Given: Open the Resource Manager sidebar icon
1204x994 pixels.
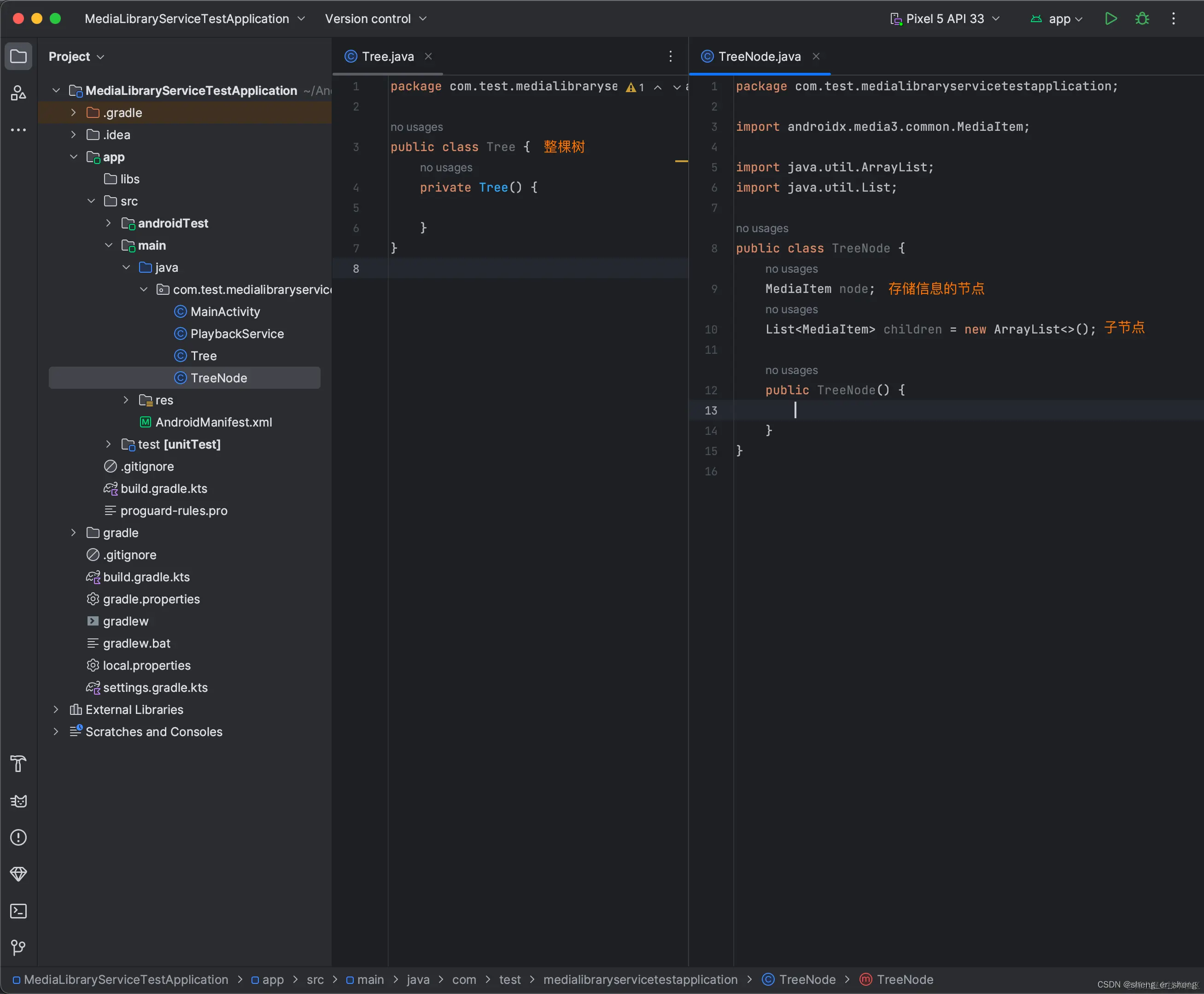Looking at the screenshot, I should (18, 93).
